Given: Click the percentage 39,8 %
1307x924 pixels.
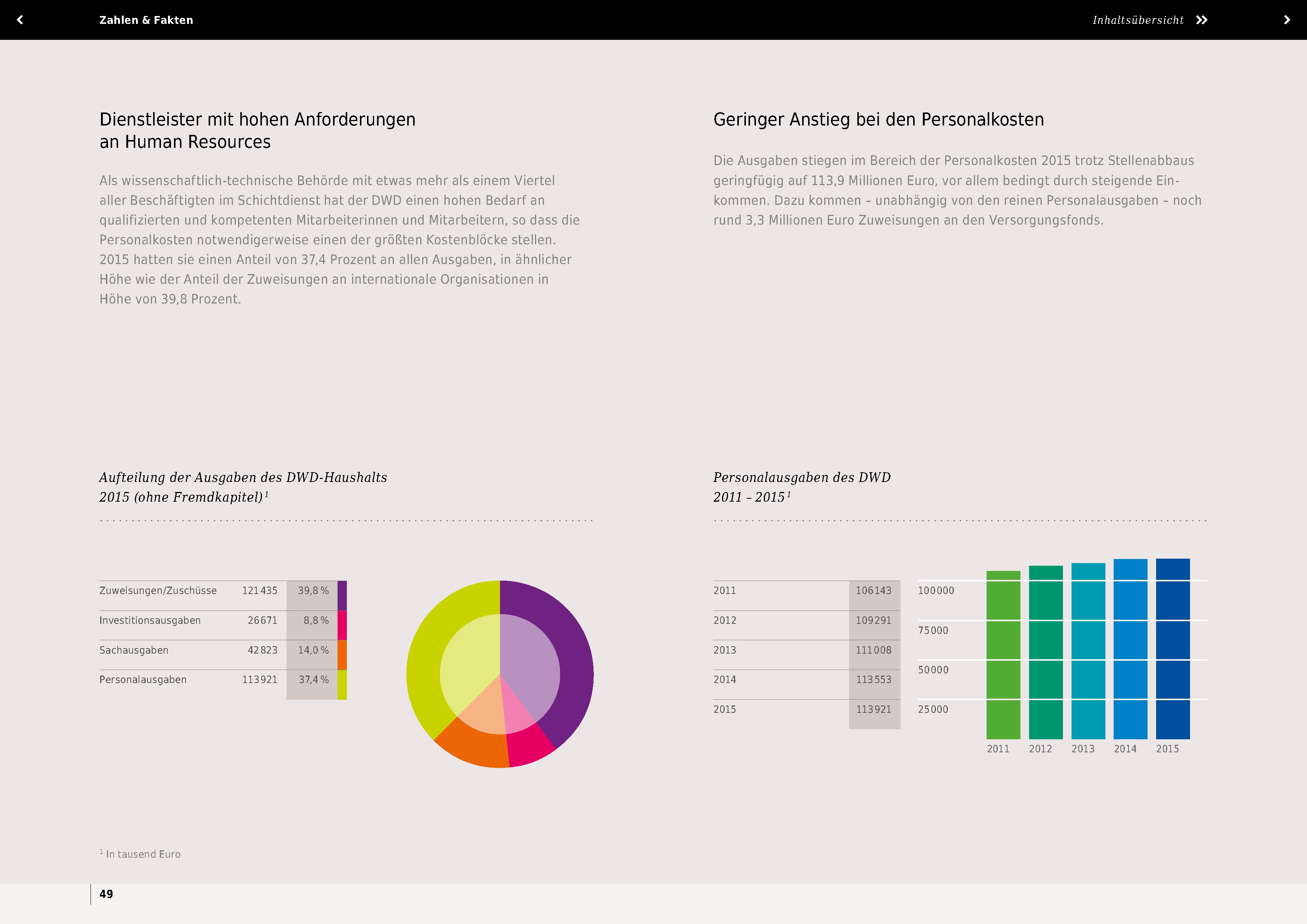Looking at the screenshot, I should pyautogui.click(x=313, y=591).
